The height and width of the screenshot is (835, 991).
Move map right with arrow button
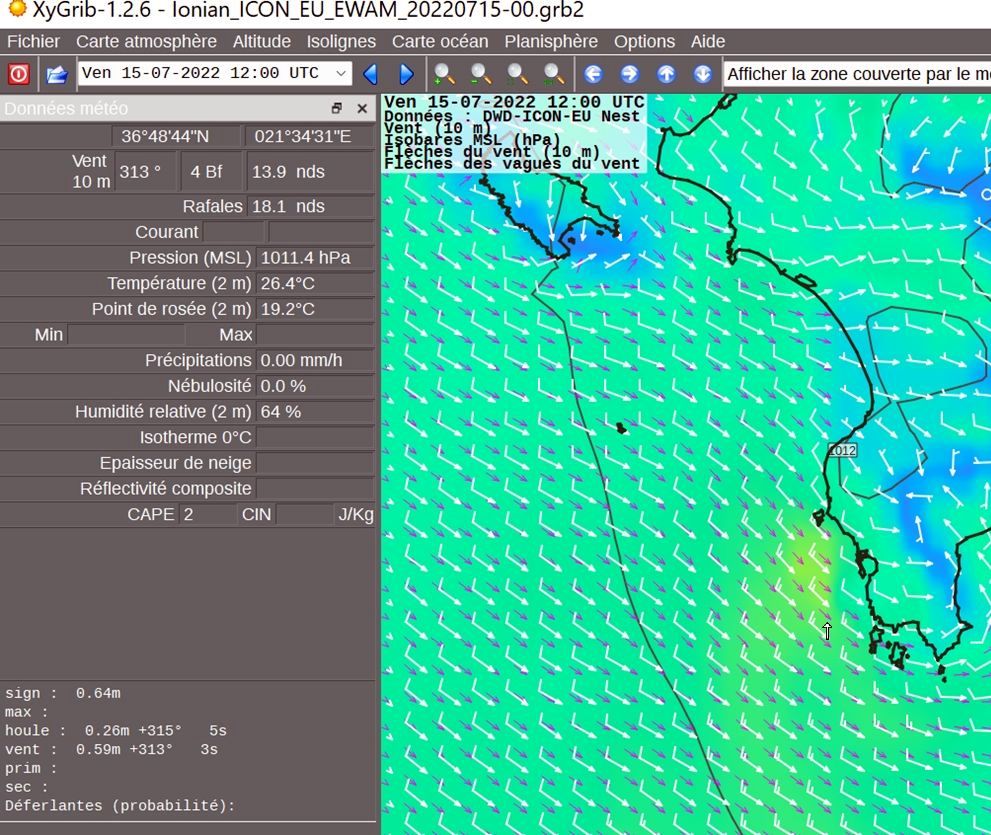tap(629, 74)
